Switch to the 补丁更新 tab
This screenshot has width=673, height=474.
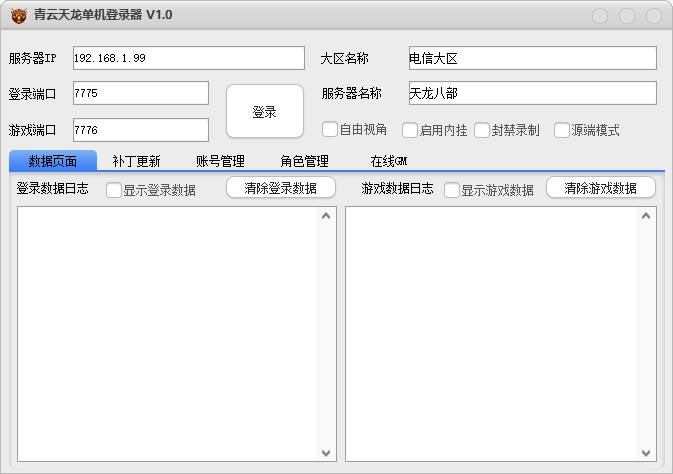click(x=136, y=161)
